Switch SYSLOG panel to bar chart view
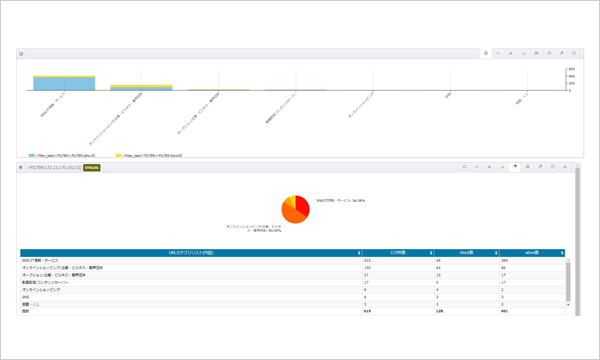Screen dimensions: 600x360 click(x=489, y=167)
